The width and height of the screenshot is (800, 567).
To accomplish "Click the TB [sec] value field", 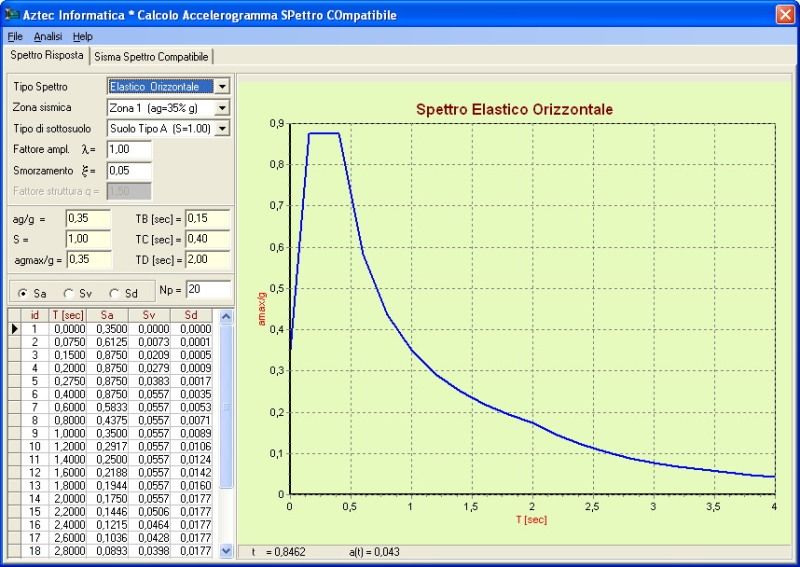I will pos(208,218).
